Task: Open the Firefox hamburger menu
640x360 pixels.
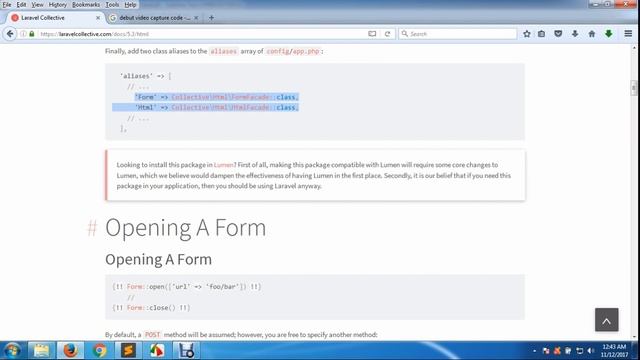Action: [628, 34]
